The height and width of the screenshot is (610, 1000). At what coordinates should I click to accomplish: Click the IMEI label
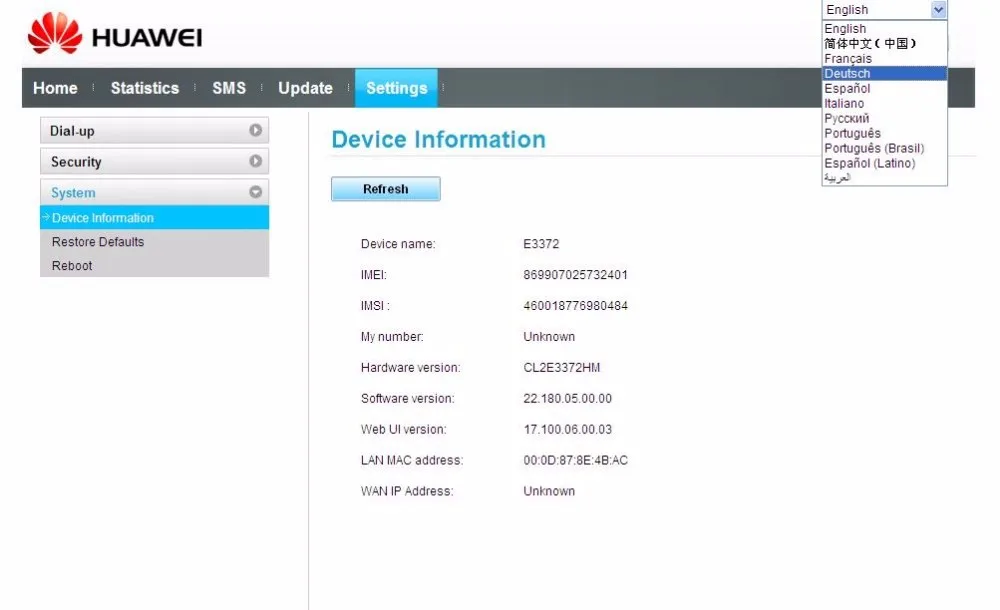[374, 274]
